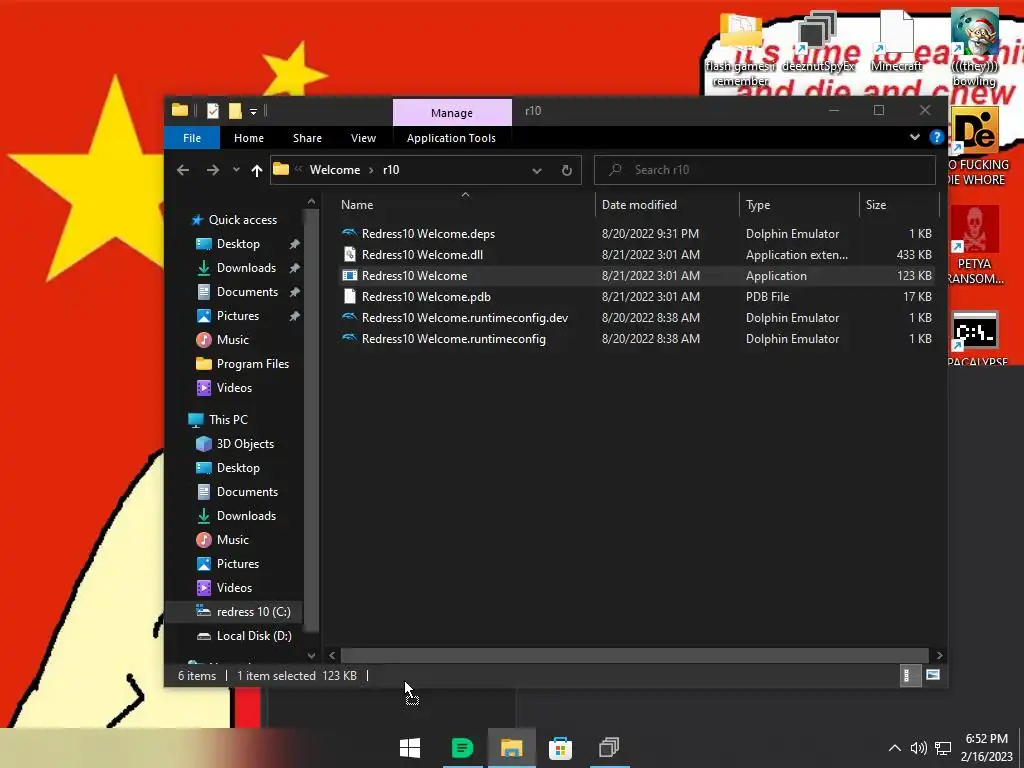This screenshot has height=768, width=1024.
Task: Open Local Disk (D:) drive
Action: pos(253,635)
